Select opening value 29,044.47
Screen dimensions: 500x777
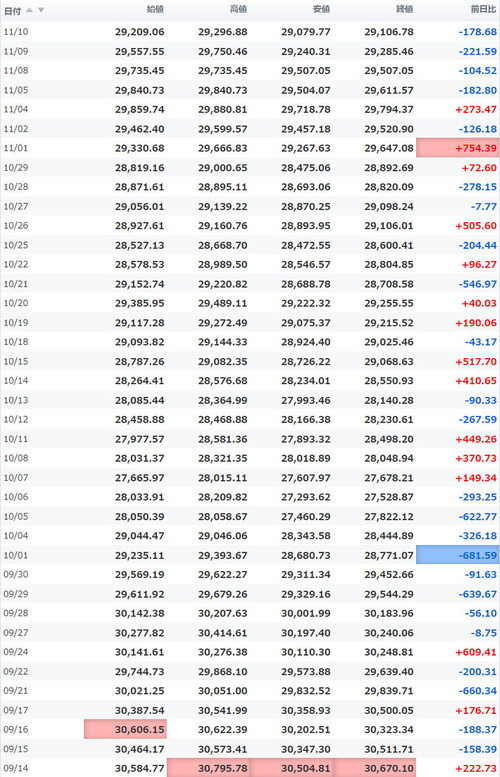click(140, 536)
